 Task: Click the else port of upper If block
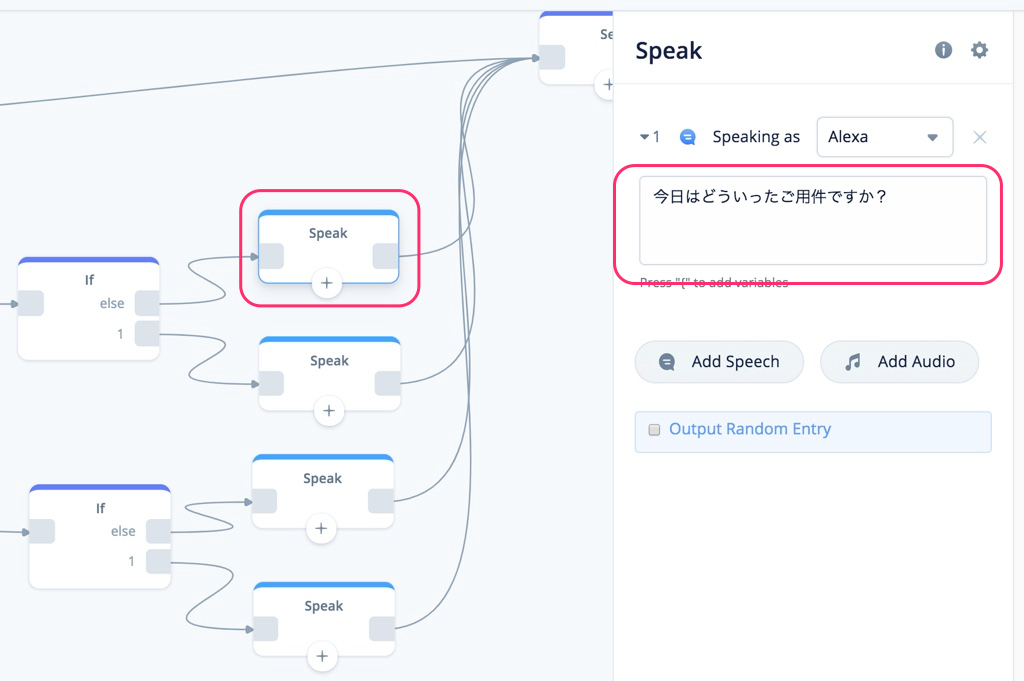tap(147, 304)
